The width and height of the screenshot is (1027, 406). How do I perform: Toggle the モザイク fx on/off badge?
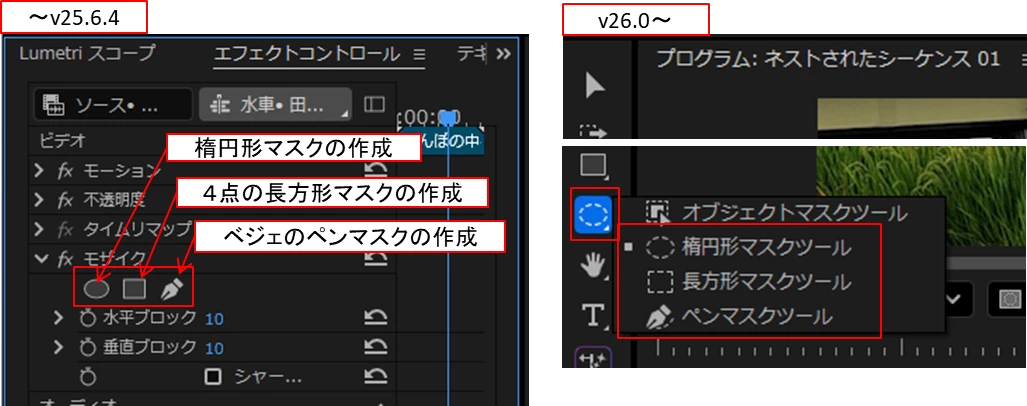coord(65,259)
